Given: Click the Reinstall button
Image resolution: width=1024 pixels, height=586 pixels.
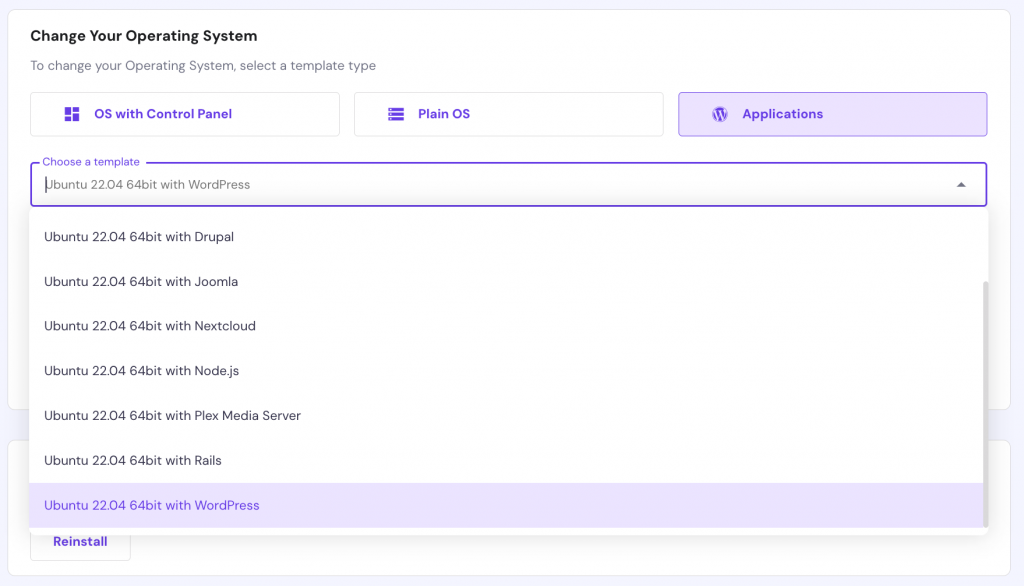Looking at the screenshot, I should [80, 541].
